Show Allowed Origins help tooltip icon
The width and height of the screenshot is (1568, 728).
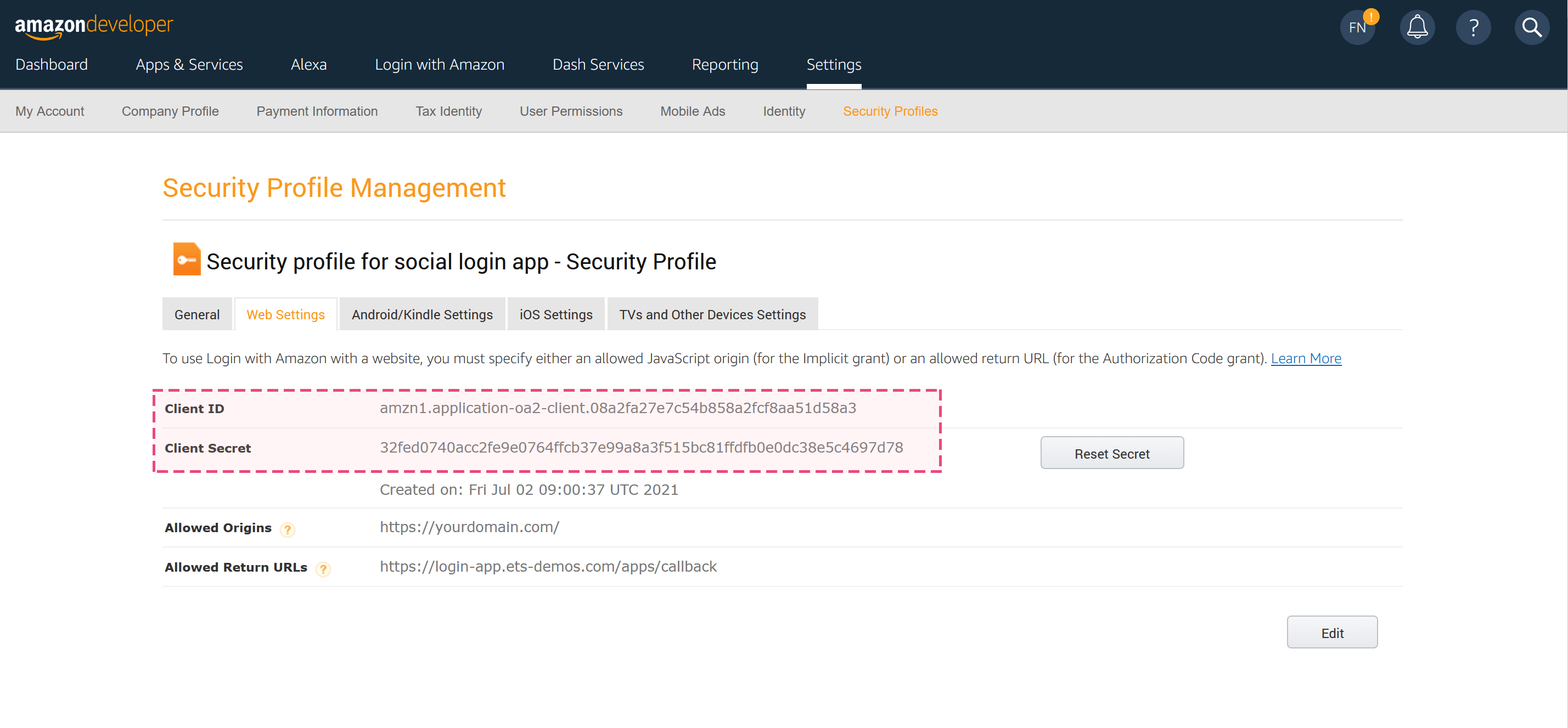[x=287, y=529]
